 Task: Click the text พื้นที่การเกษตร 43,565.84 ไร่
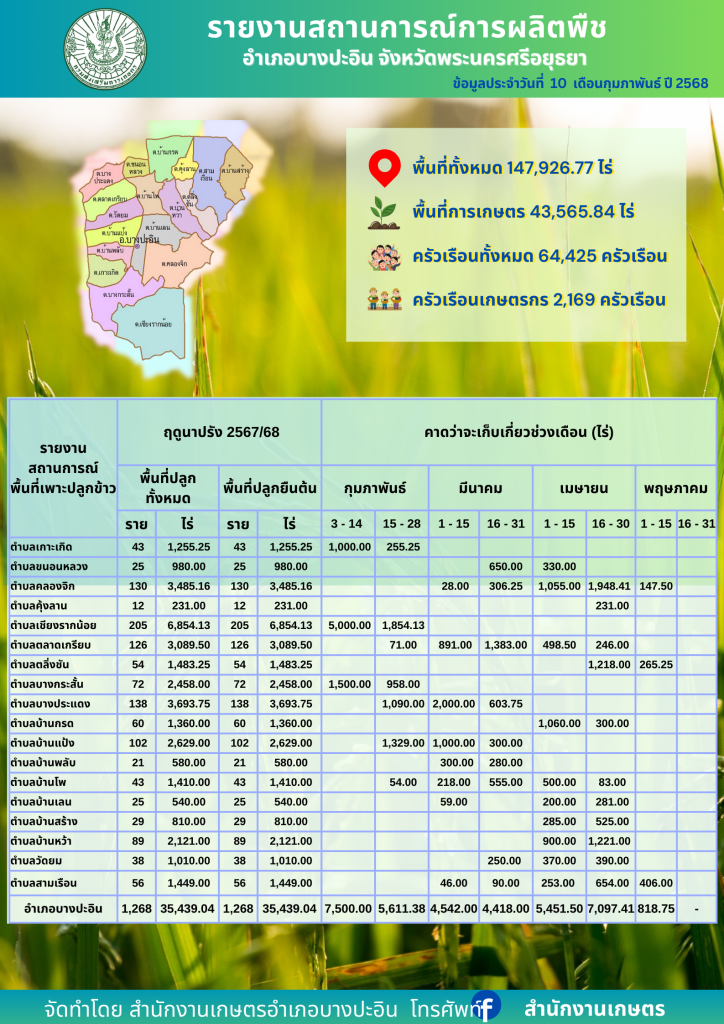click(x=524, y=212)
